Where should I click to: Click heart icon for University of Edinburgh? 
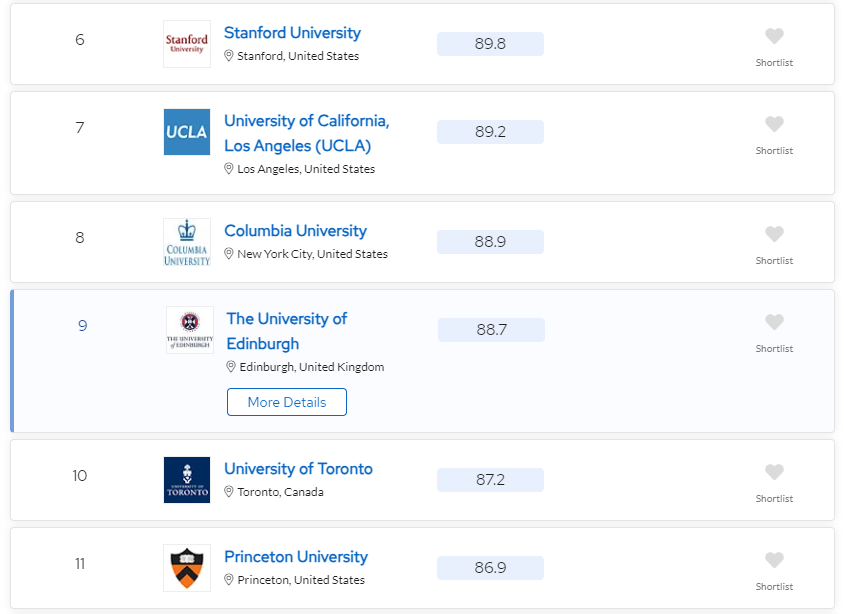774,322
